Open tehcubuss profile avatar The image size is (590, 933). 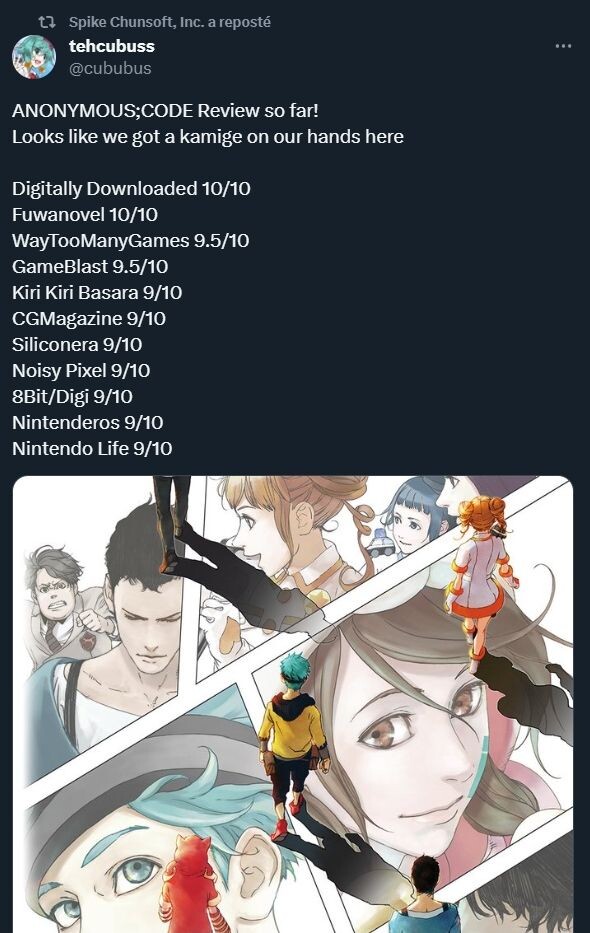point(34,57)
